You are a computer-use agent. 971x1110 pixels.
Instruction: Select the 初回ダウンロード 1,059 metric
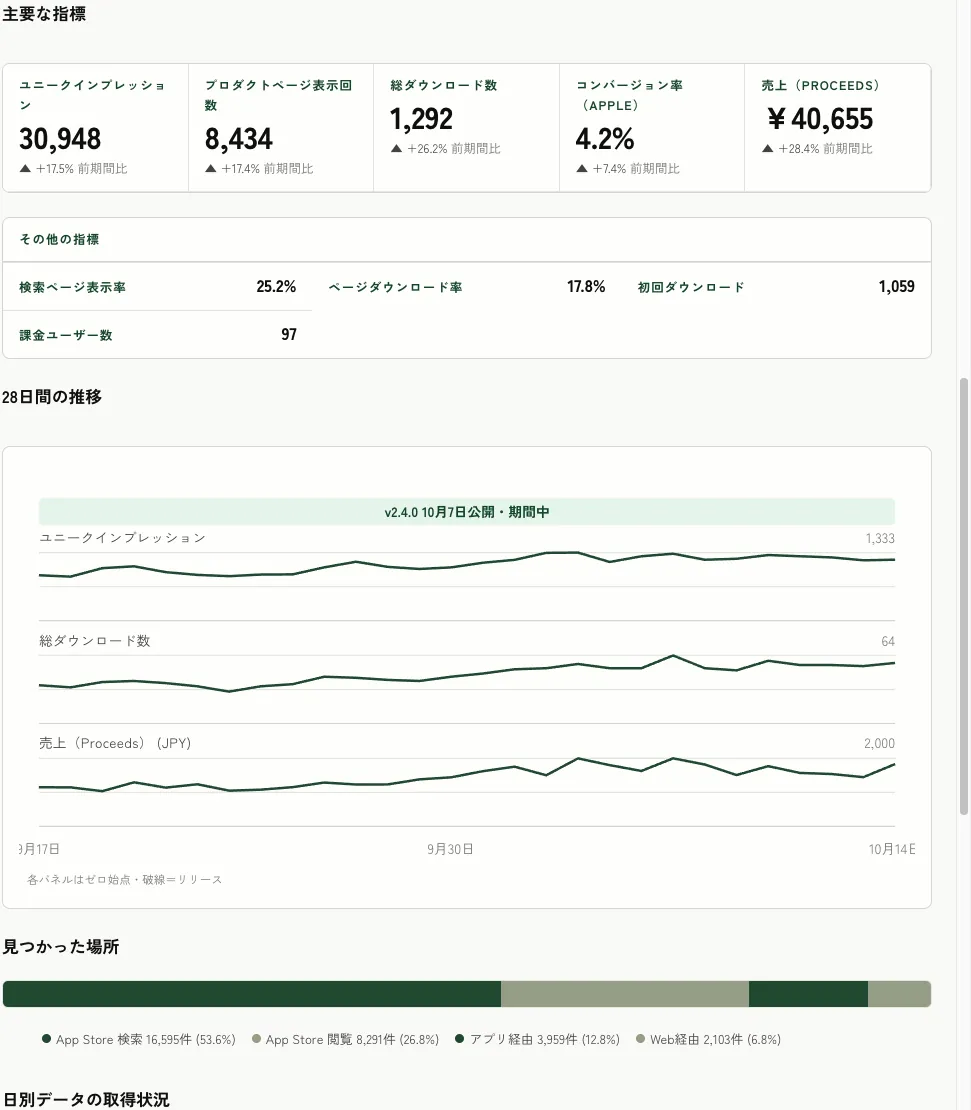coord(776,287)
